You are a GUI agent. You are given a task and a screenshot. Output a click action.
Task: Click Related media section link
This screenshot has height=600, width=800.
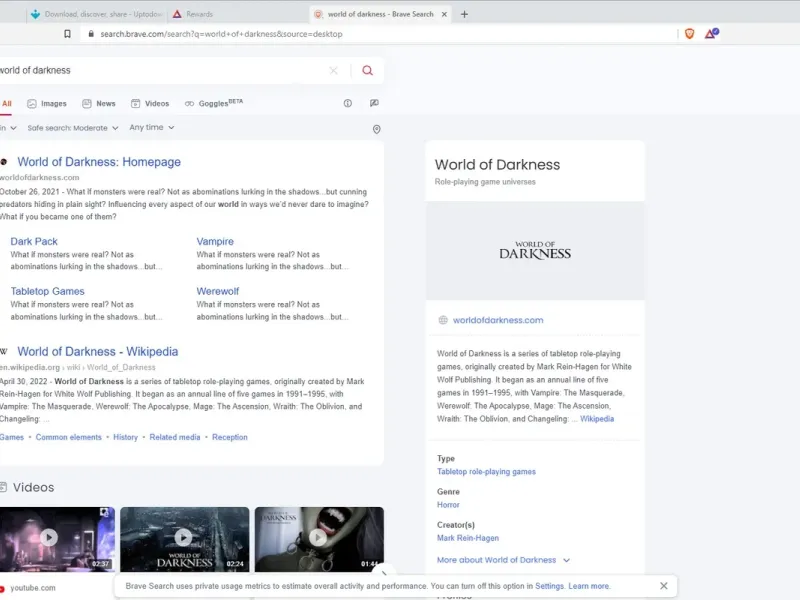click(x=174, y=437)
